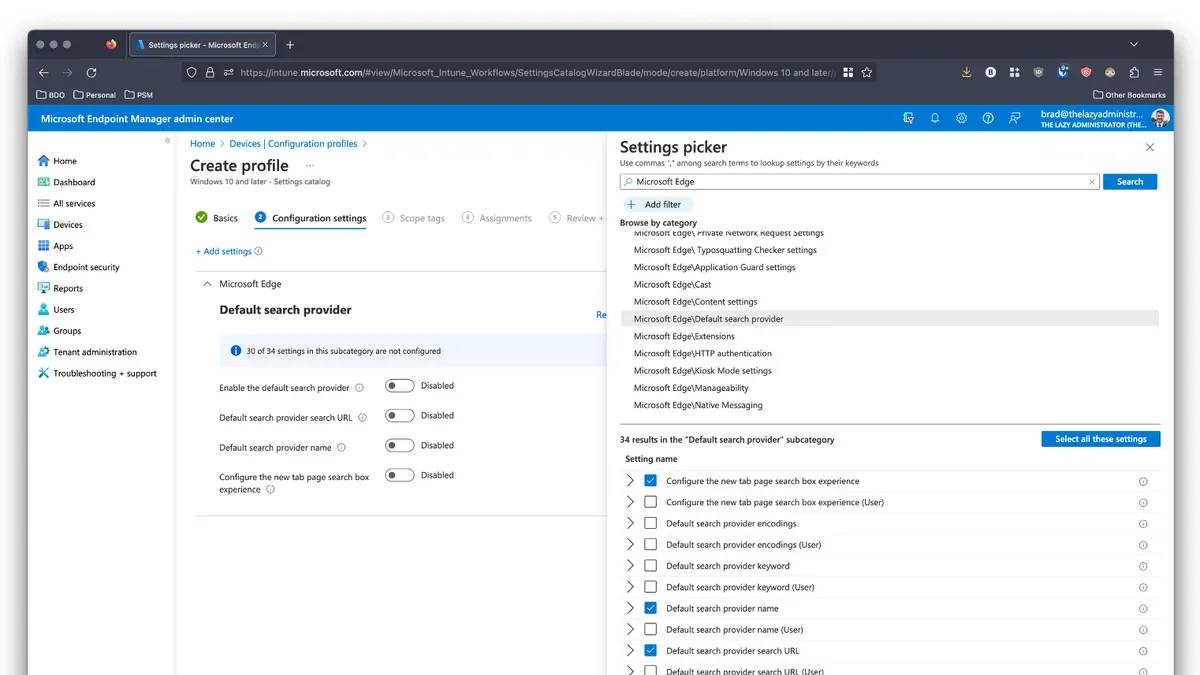The width and height of the screenshot is (1200, 675).
Task: Open Home in the admin center sidebar
Action: point(57,161)
